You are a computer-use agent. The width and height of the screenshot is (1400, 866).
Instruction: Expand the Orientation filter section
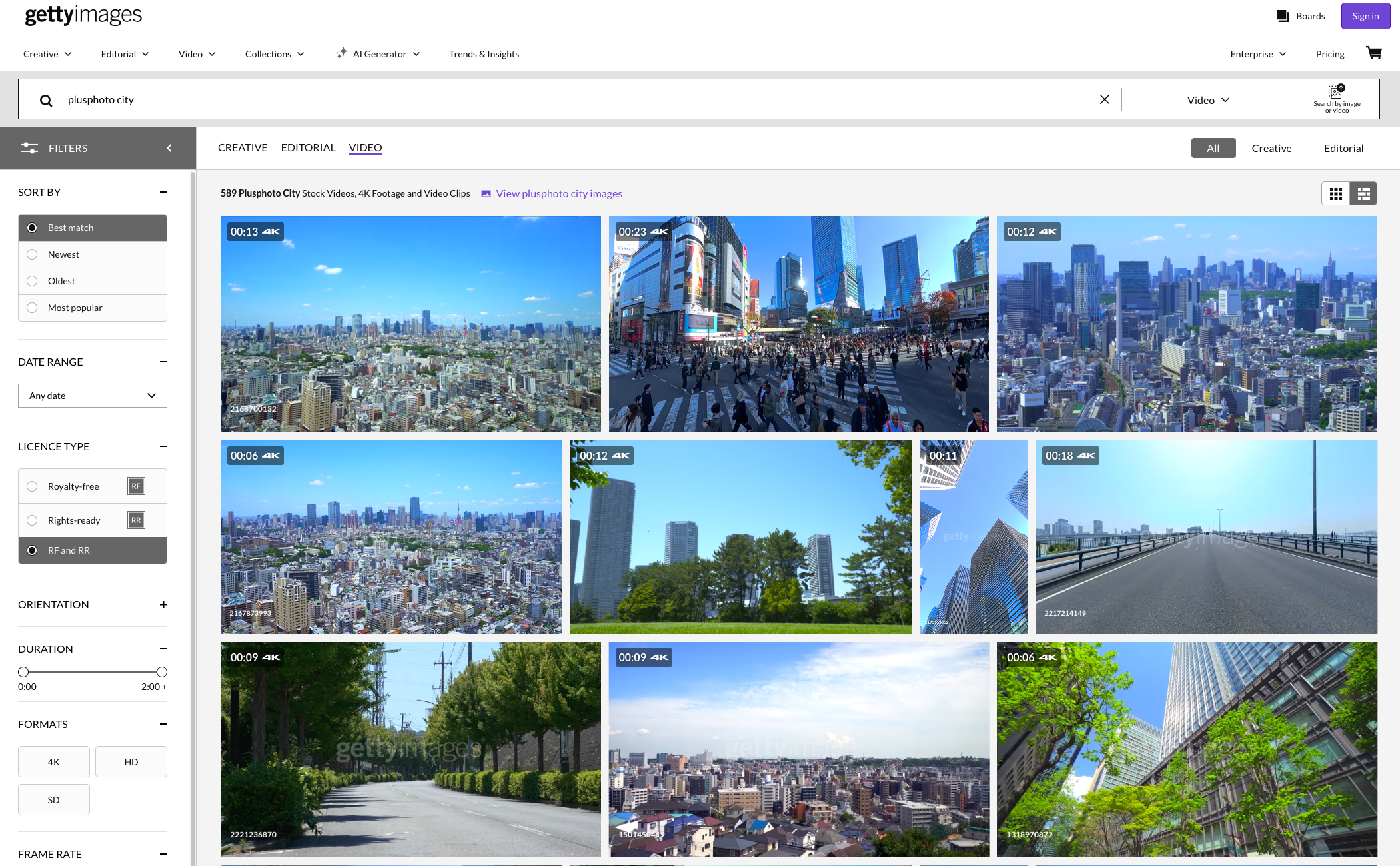point(163,604)
